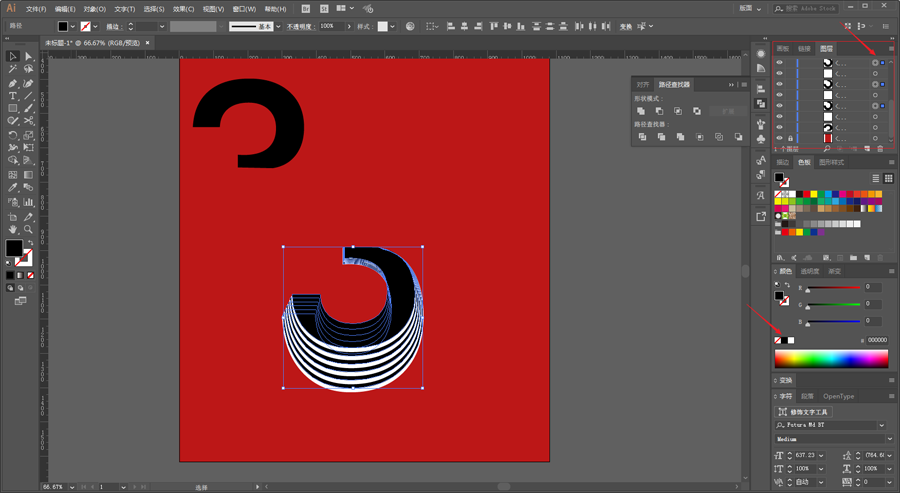The image size is (900, 493).
Task: Toggle lock on the red background layer
Action: pos(790,138)
